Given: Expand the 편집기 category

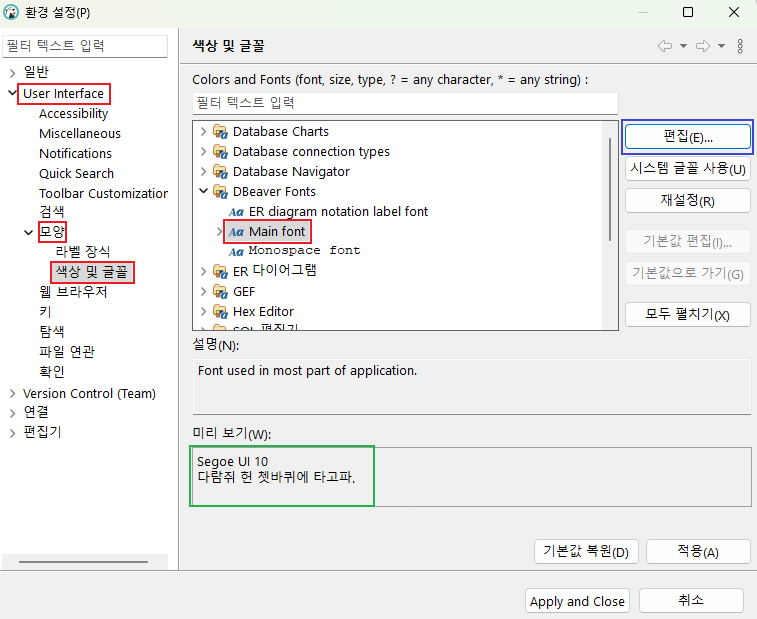Looking at the screenshot, I should pos(13,433).
